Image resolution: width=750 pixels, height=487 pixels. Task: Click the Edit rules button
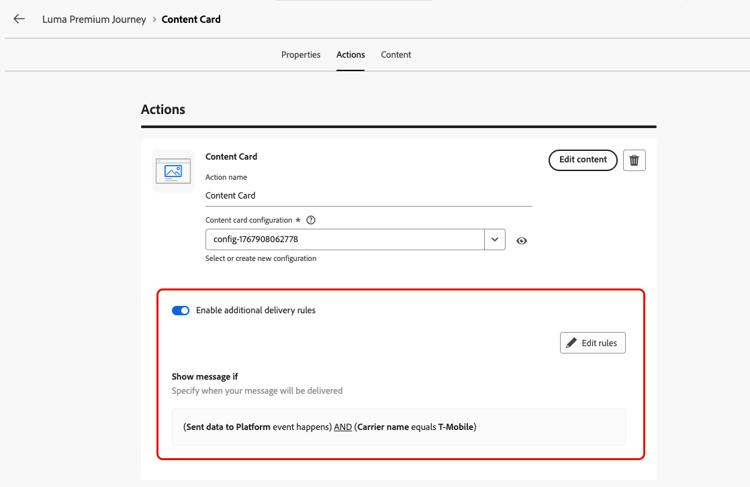(593, 343)
